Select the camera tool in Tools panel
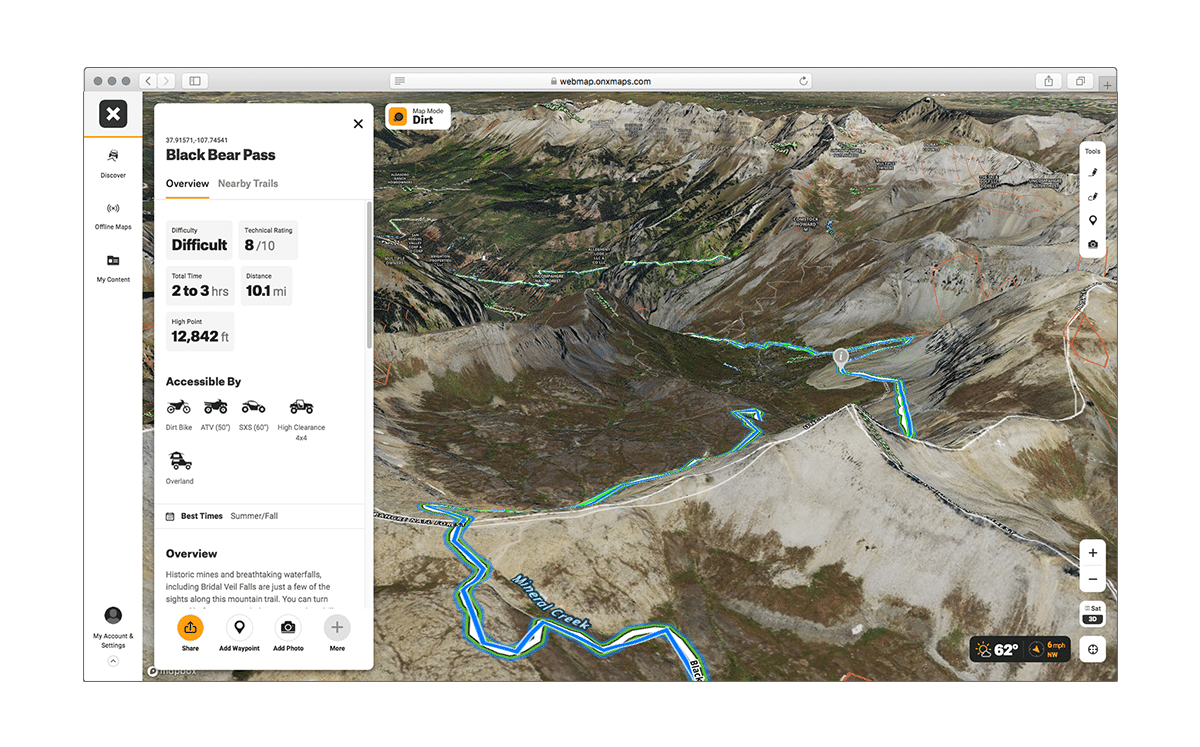 coord(1093,244)
